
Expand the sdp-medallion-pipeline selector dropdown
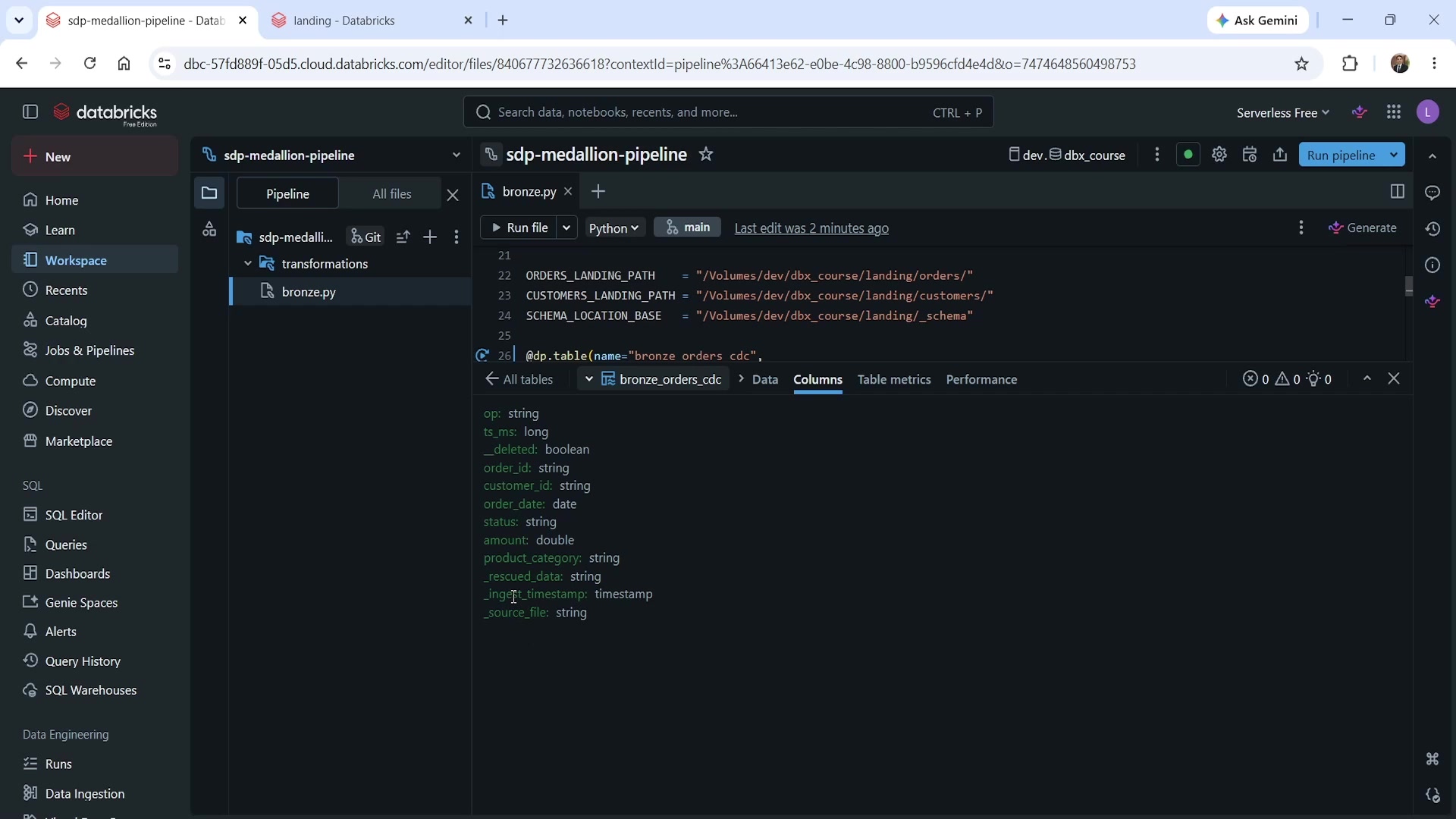click(456, 155)
